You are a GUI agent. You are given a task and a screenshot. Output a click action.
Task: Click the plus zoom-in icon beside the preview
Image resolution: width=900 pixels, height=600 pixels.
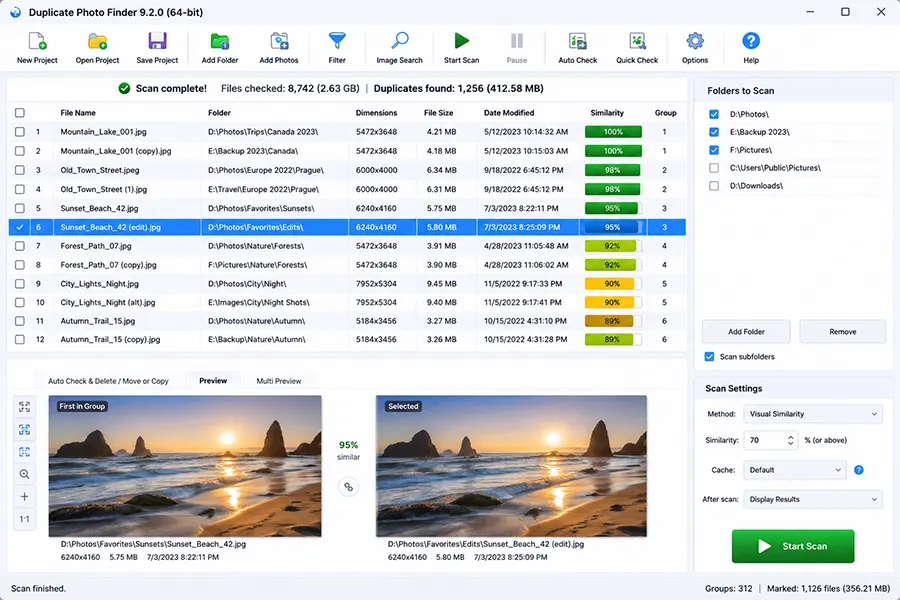pyautogui.click(x=24, y=497)
